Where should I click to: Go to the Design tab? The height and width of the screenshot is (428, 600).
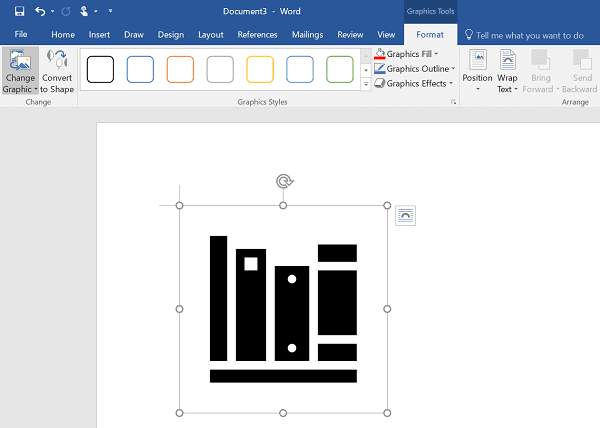[x=171, y=35]
